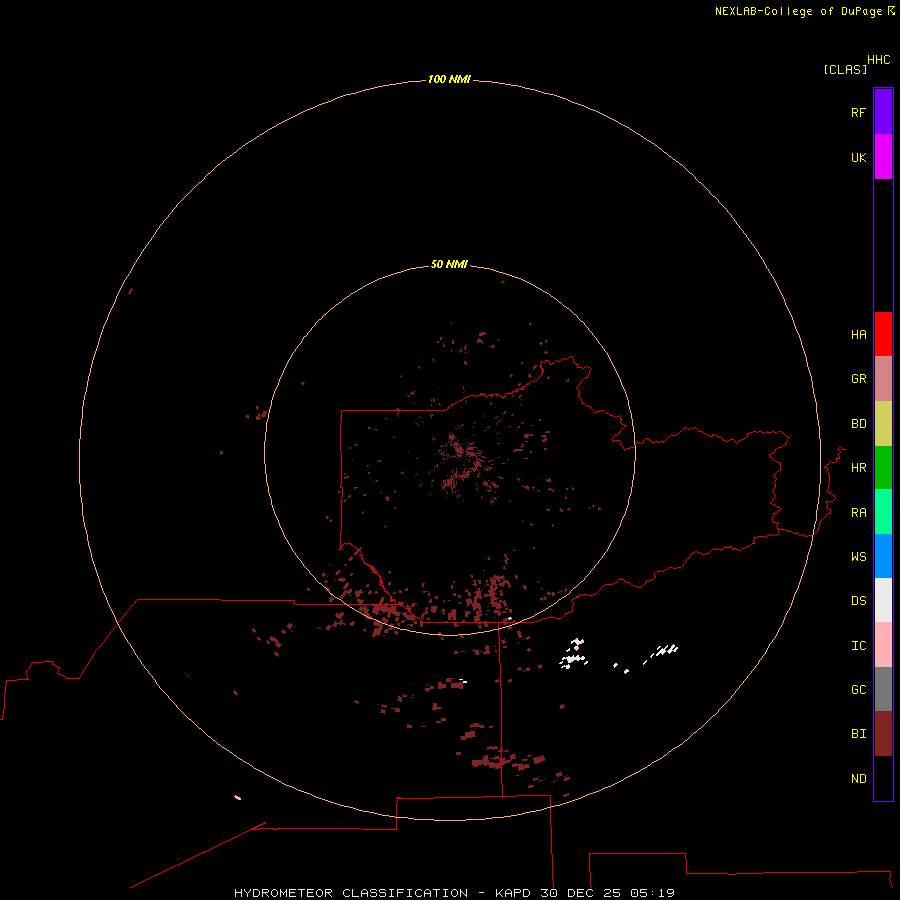This screenshot has width=900, height=900.
Task: Click the GR legend label
Action: coord(858,379)
